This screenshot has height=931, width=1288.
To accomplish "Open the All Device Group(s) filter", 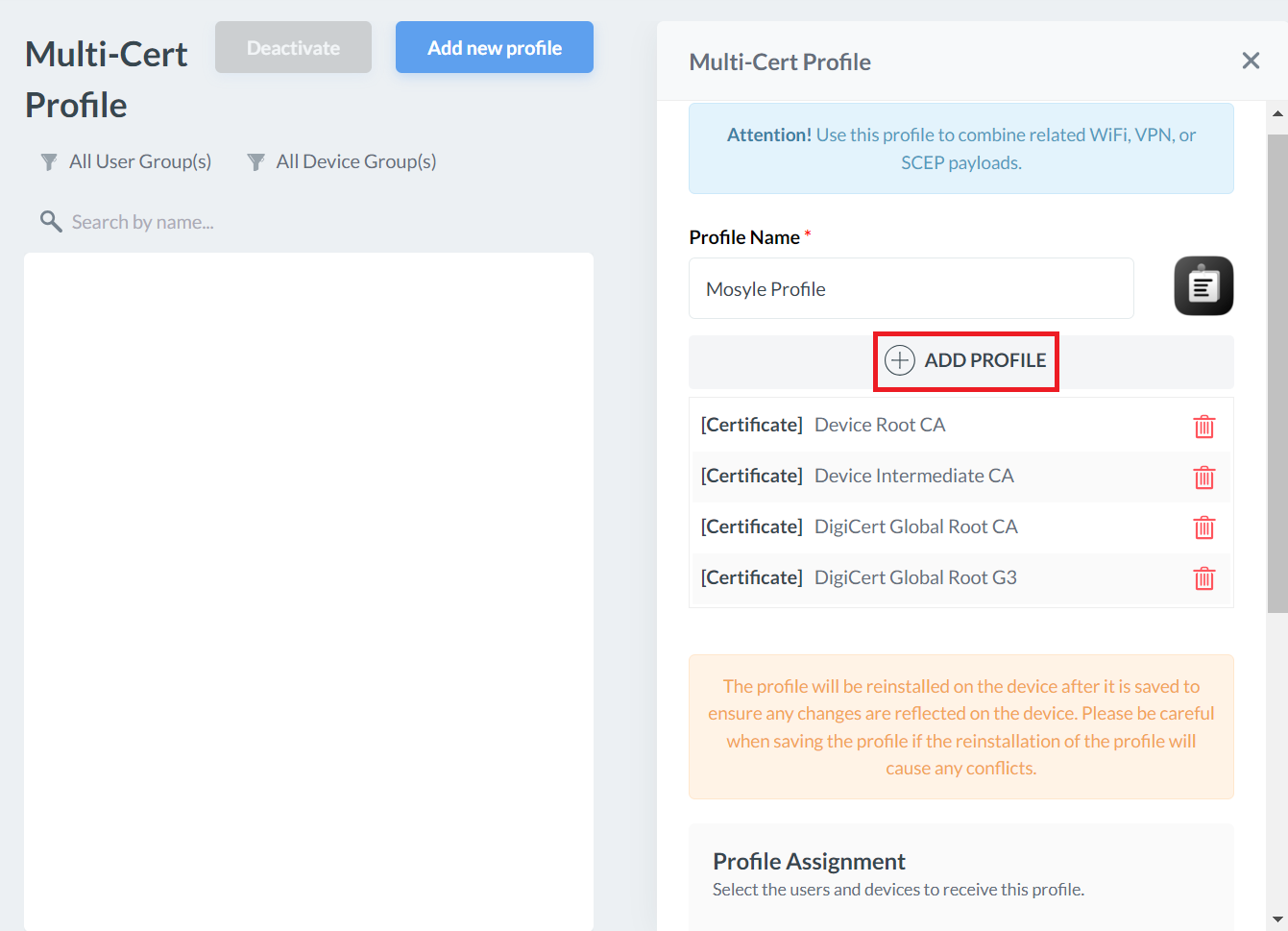I will click(x=342, y=161).
